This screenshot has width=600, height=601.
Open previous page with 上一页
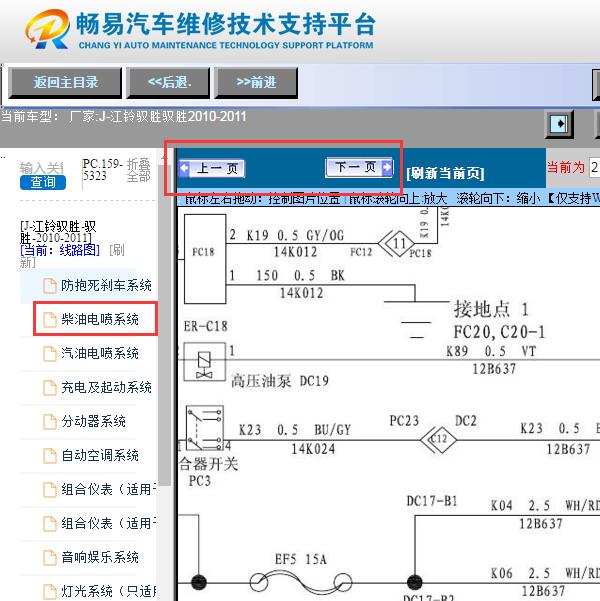pyautogui.click(x=212, y=168)
